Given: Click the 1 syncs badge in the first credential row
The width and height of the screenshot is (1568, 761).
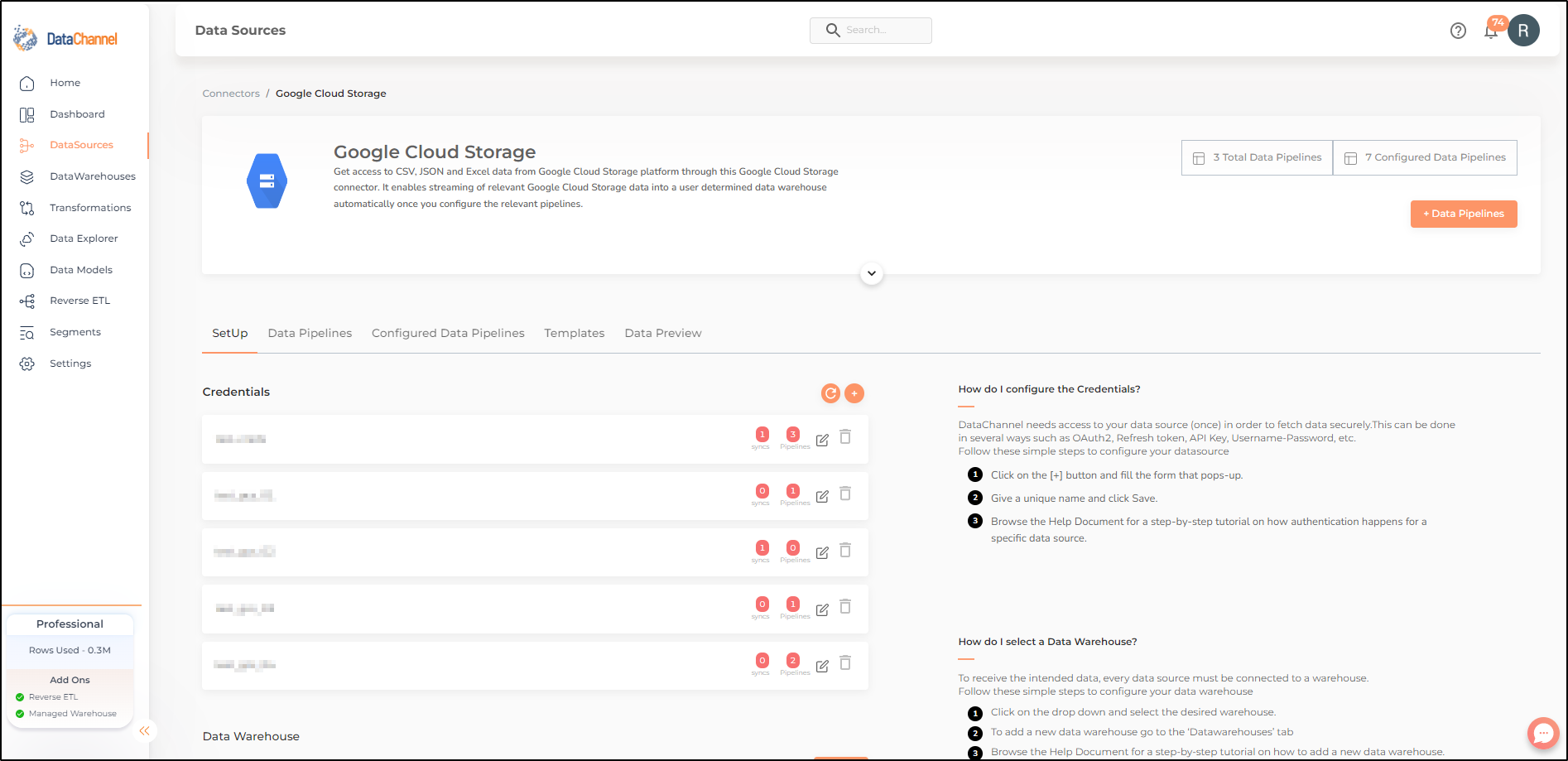Looking at the screenshot, I should pyautogui.click(x=762, y=435).
